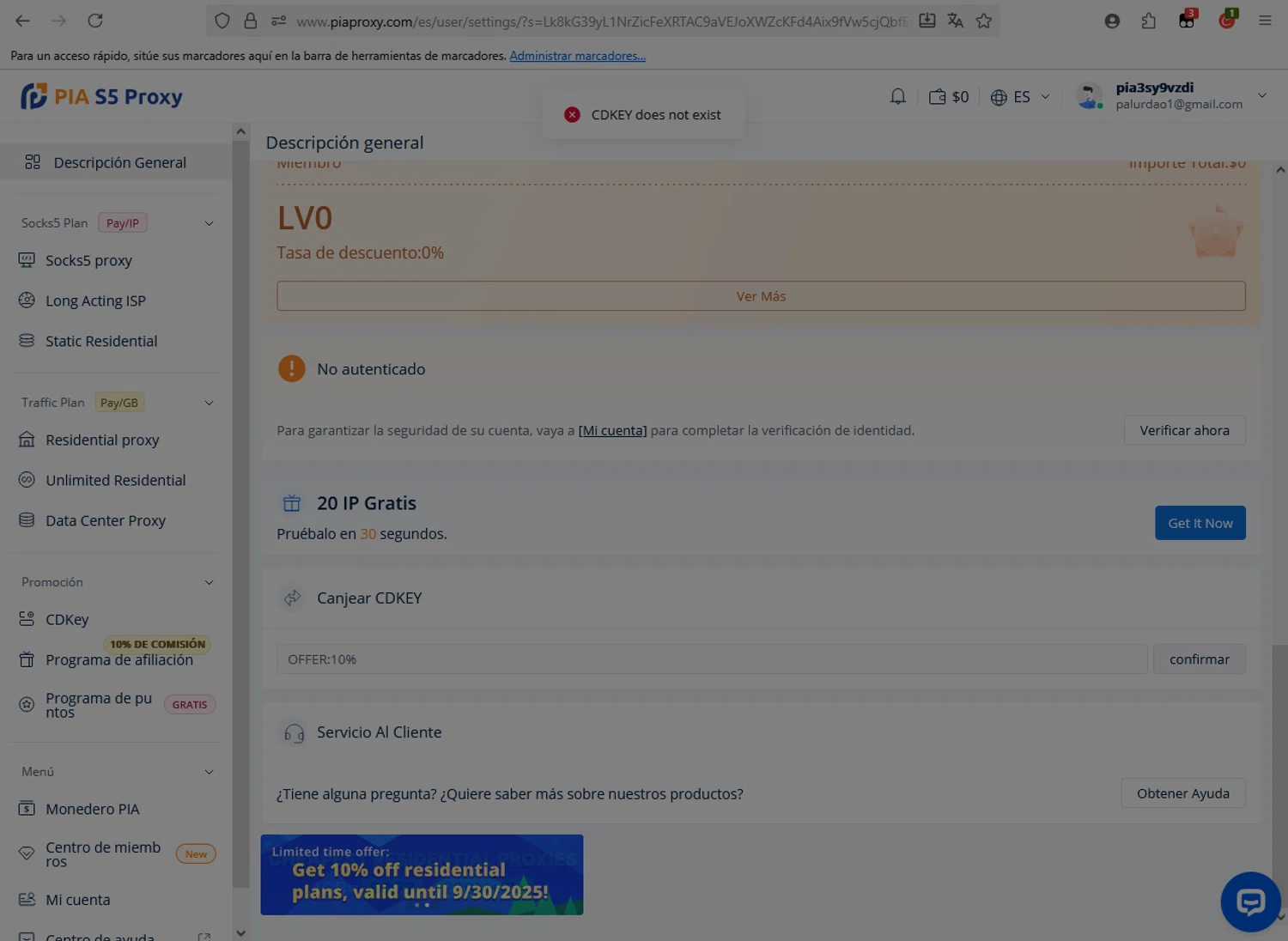Click the limited time offer banner
This screenshot has width=1288, height=941.
pyautogui.click(x=422, y=875)
